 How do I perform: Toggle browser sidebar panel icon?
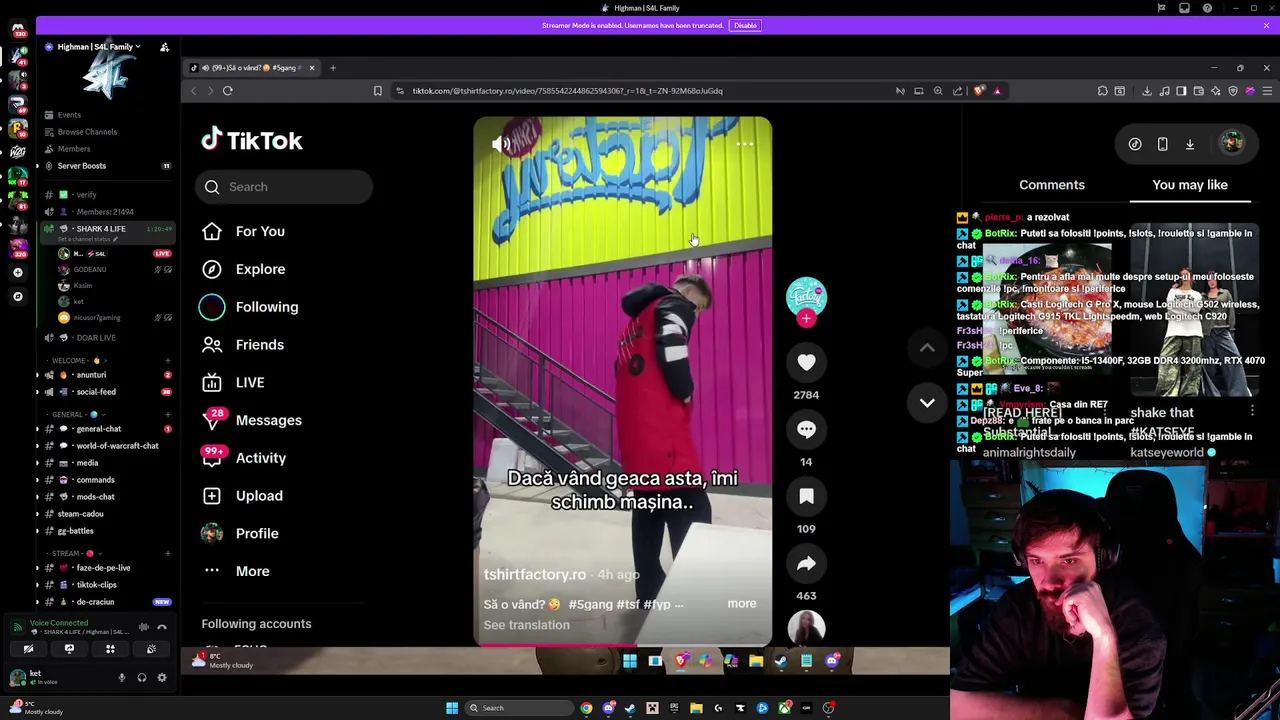pos(1181,91)
